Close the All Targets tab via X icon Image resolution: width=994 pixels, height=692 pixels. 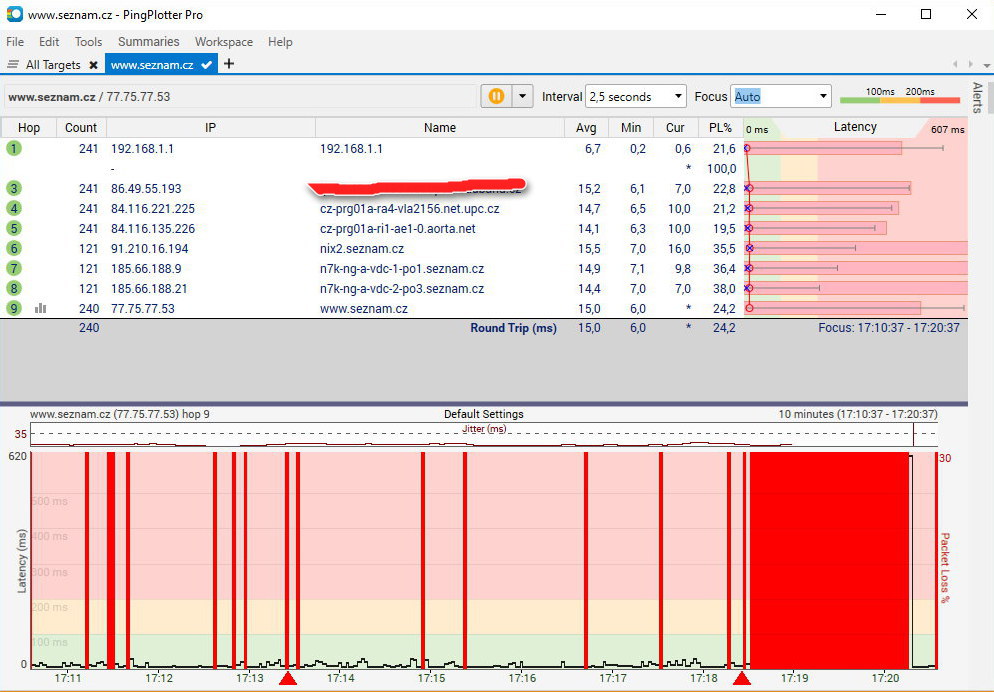[93, 65]
